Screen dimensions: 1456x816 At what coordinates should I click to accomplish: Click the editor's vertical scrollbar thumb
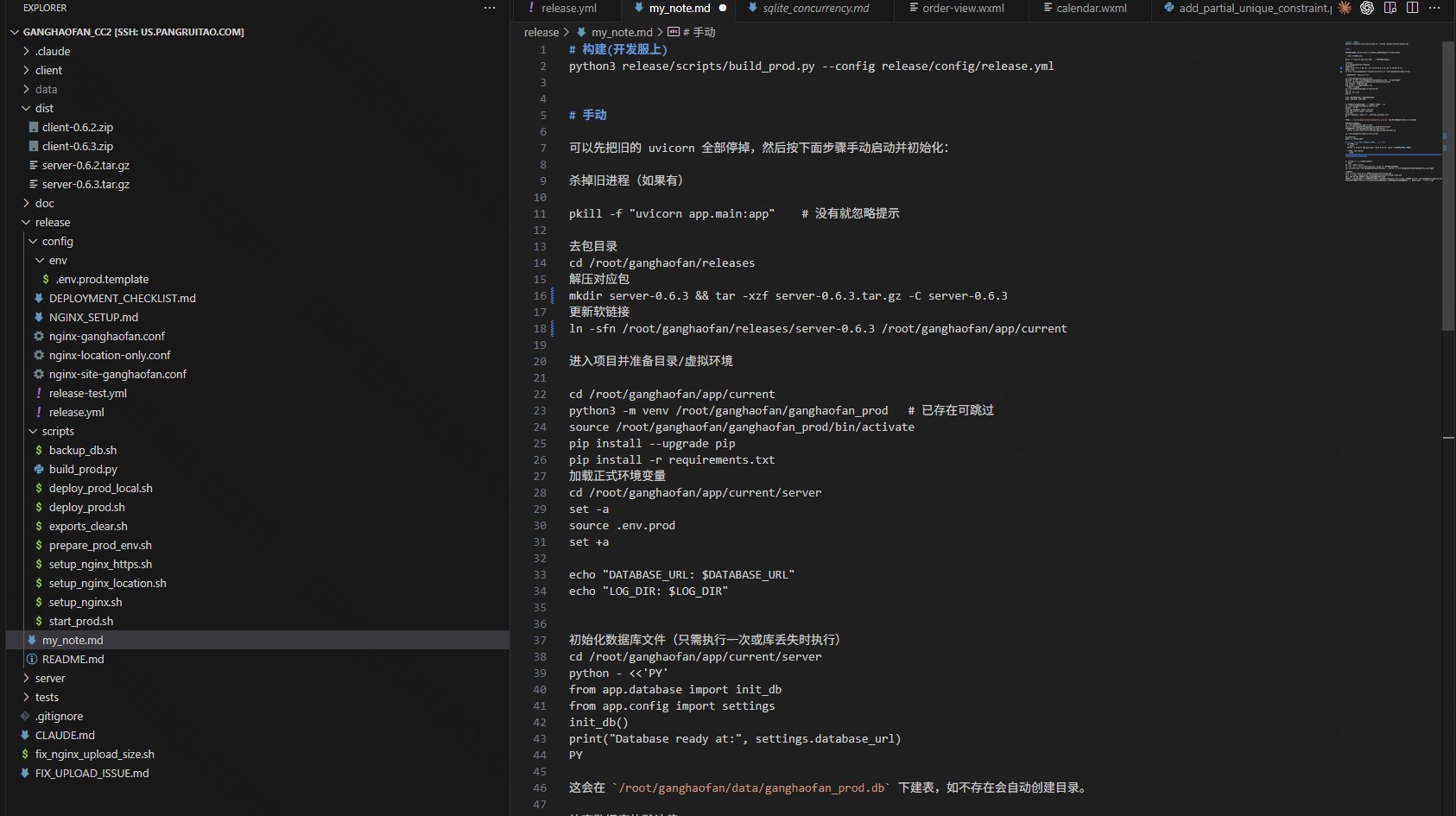pos(1447,186)
